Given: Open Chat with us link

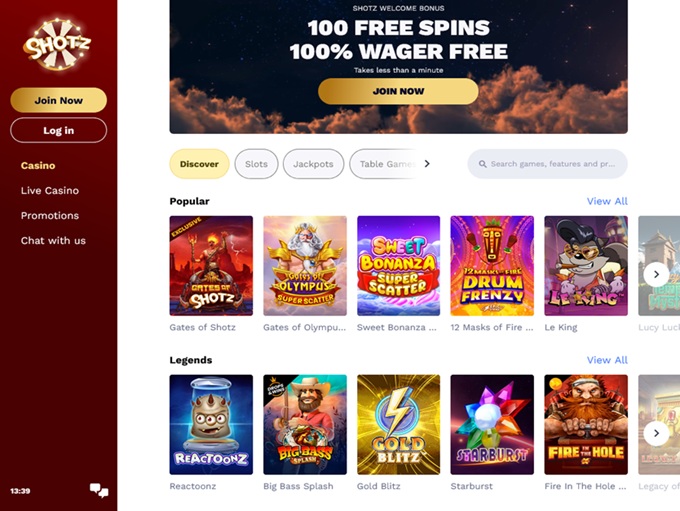Looking at the screenshot, I should pos(53,241).
